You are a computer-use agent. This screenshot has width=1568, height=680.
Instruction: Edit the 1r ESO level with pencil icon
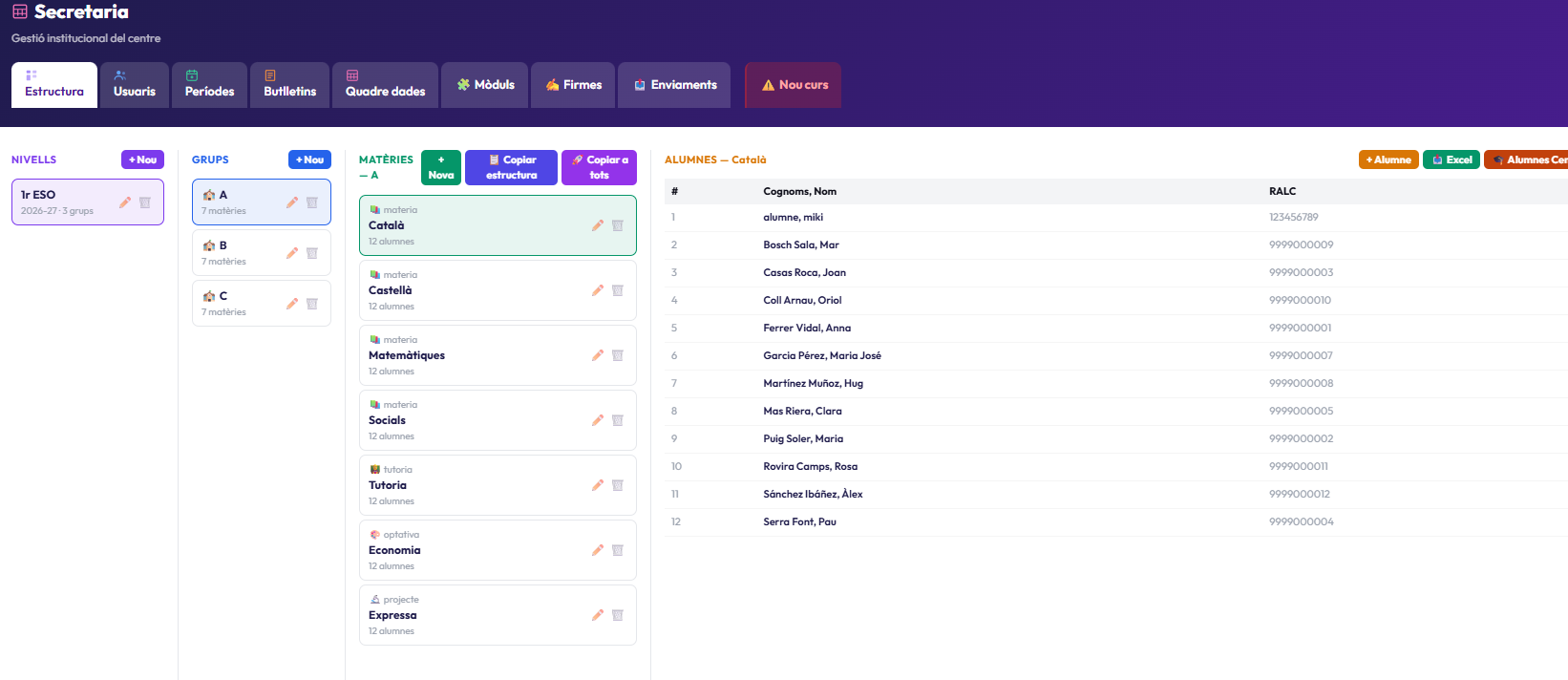(x=125, y=202)
